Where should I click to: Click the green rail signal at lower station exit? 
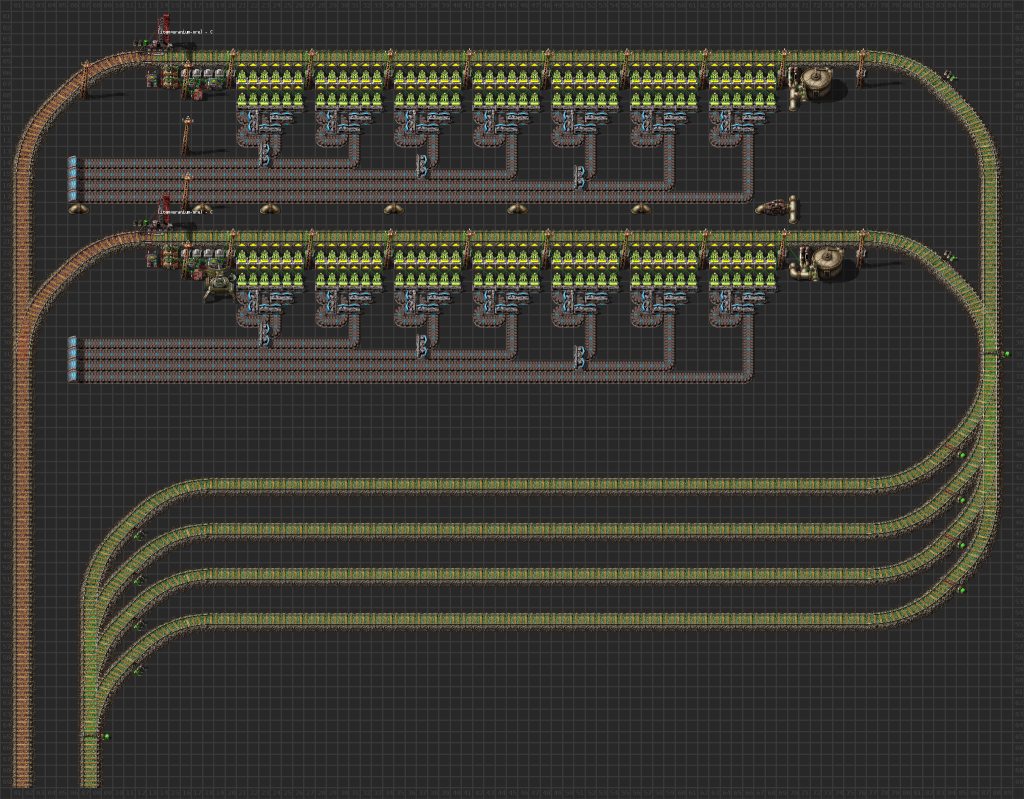[953, 256]
